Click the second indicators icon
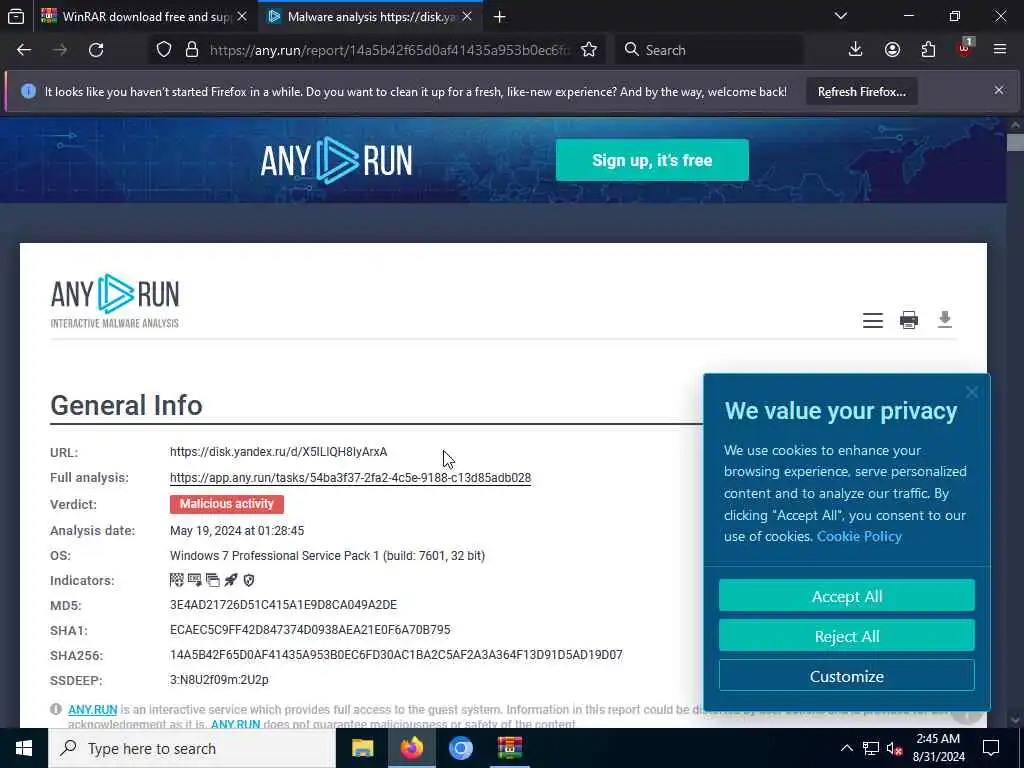 pyautogui.click(x=195, y=580)
